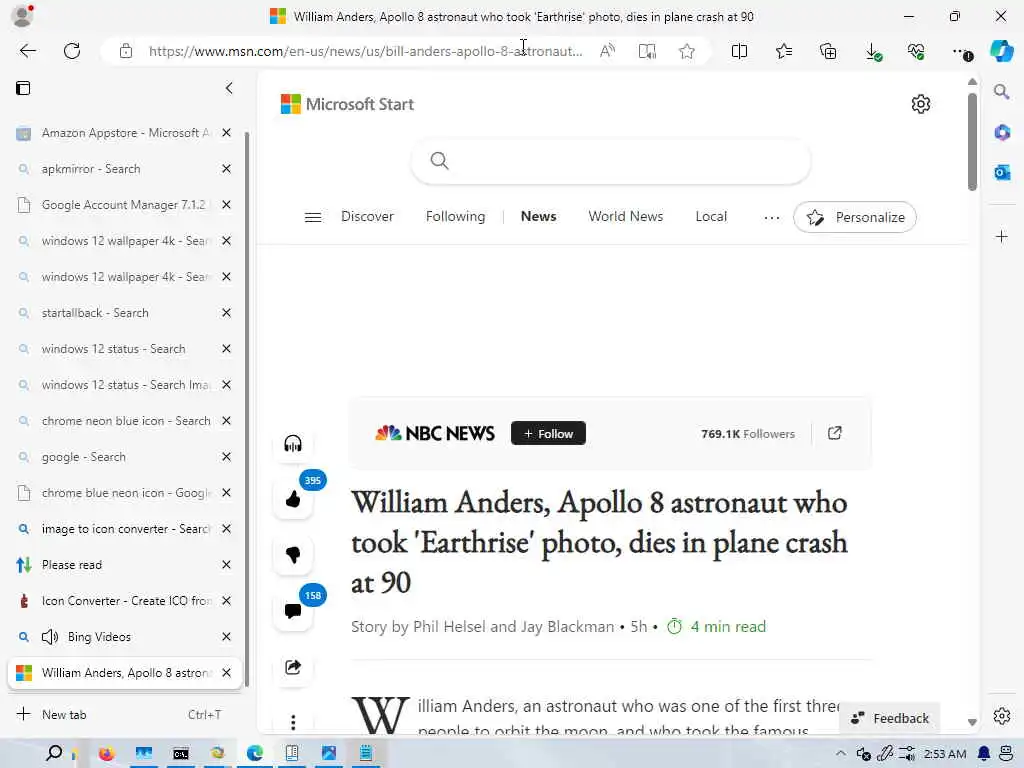Viewport: 1024px width, 768px height.
Task: Launch the Copilot sidebar
Action: click(x=1002, y=51)
